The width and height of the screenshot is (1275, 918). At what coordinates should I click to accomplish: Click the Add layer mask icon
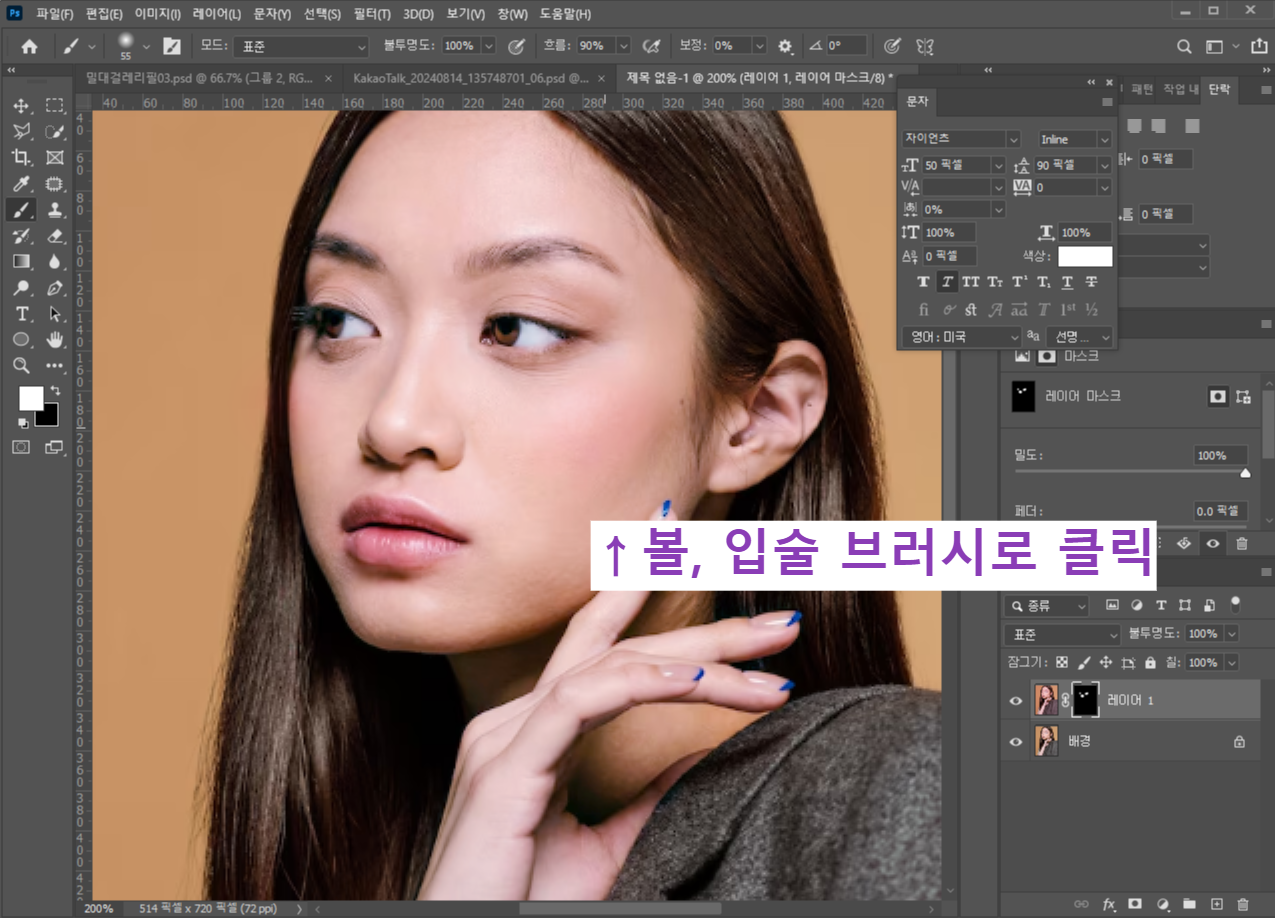(x=1135, y=903)
